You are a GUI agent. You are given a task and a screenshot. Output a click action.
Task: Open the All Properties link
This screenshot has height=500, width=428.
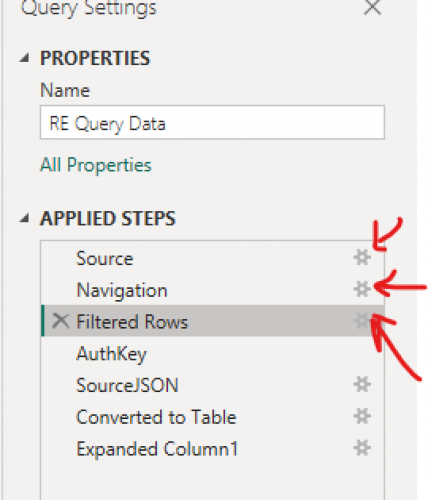click(96, 165)
